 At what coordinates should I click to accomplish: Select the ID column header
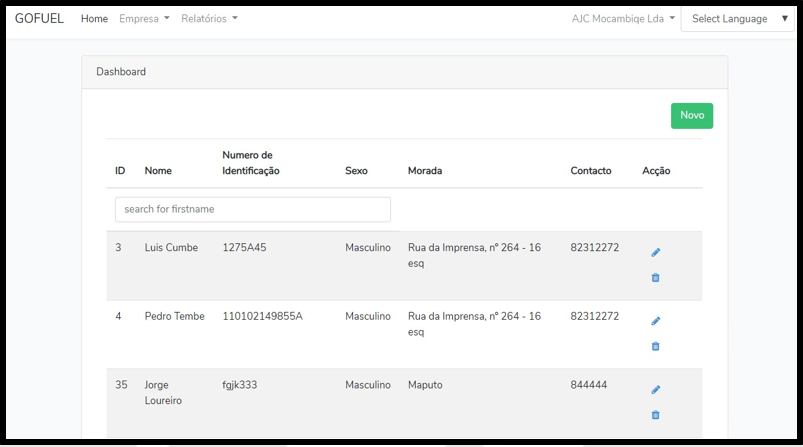click(120, 171)
